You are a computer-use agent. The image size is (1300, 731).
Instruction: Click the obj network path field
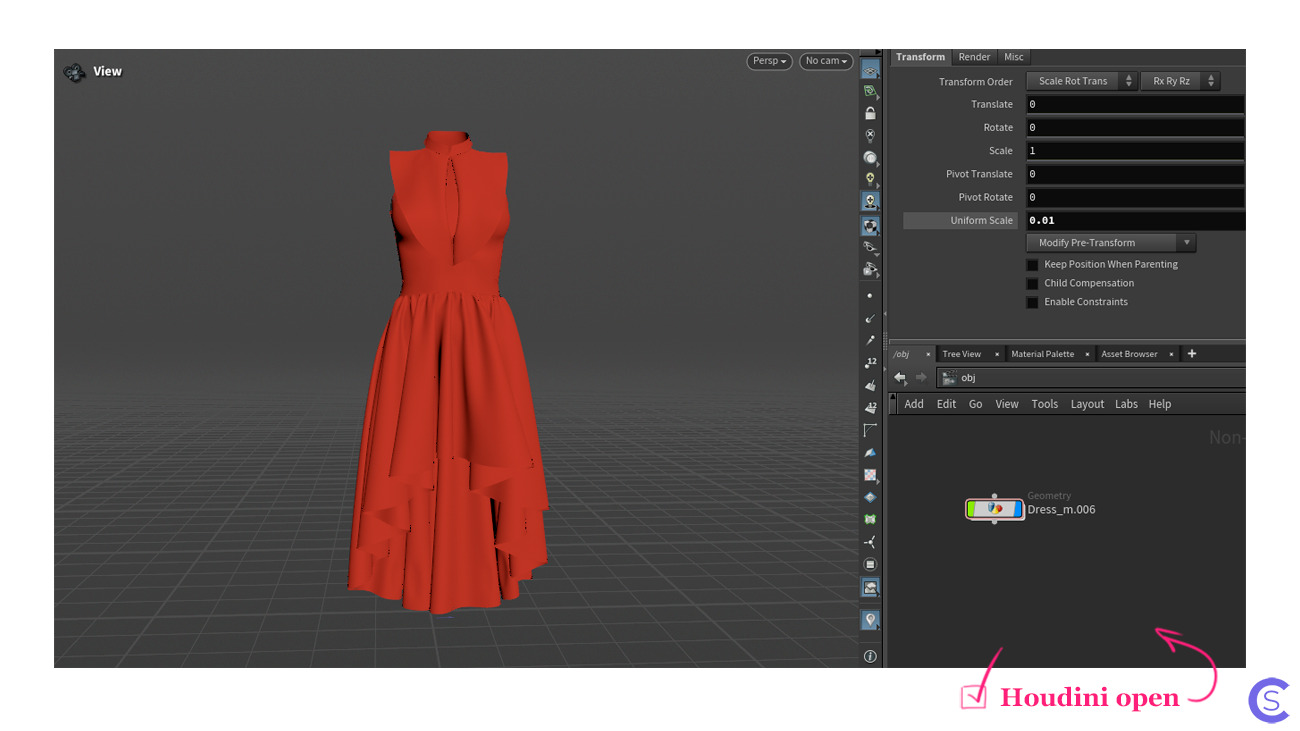(x=1092, y=378)
